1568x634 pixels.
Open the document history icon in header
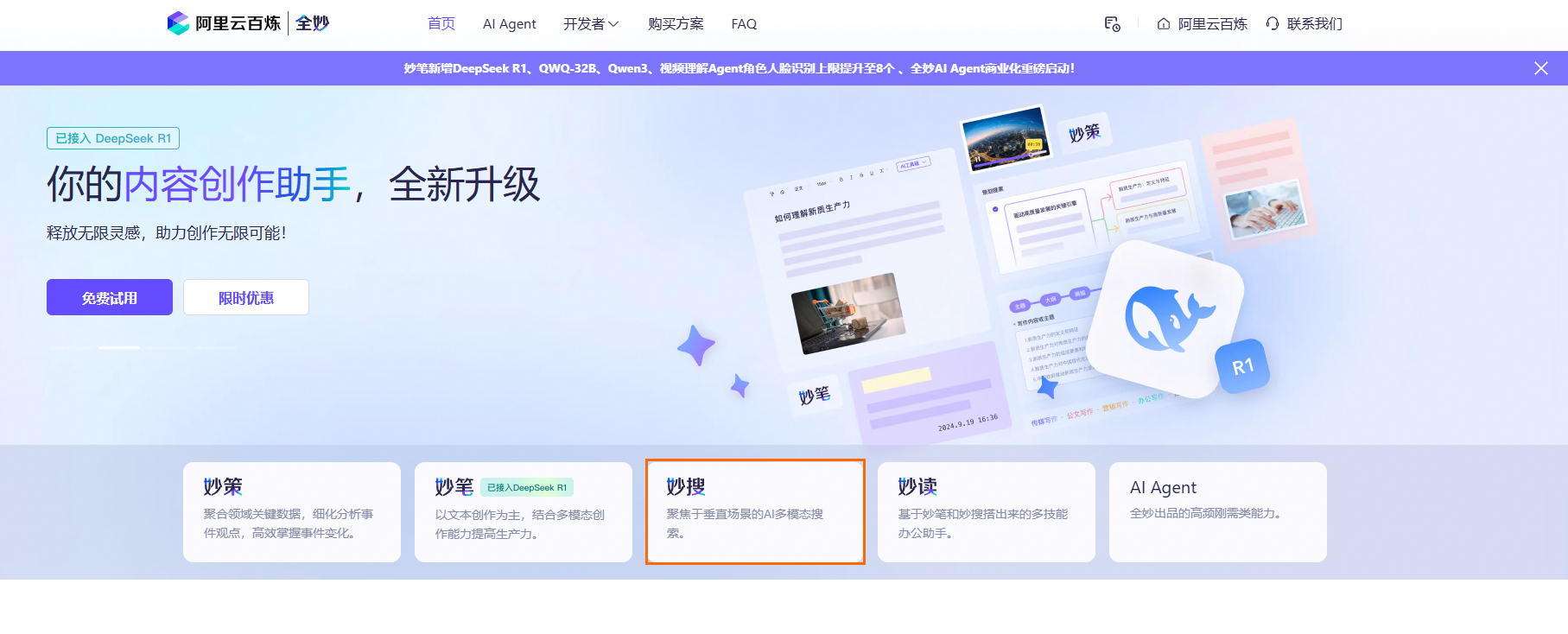click(1112, 24)
